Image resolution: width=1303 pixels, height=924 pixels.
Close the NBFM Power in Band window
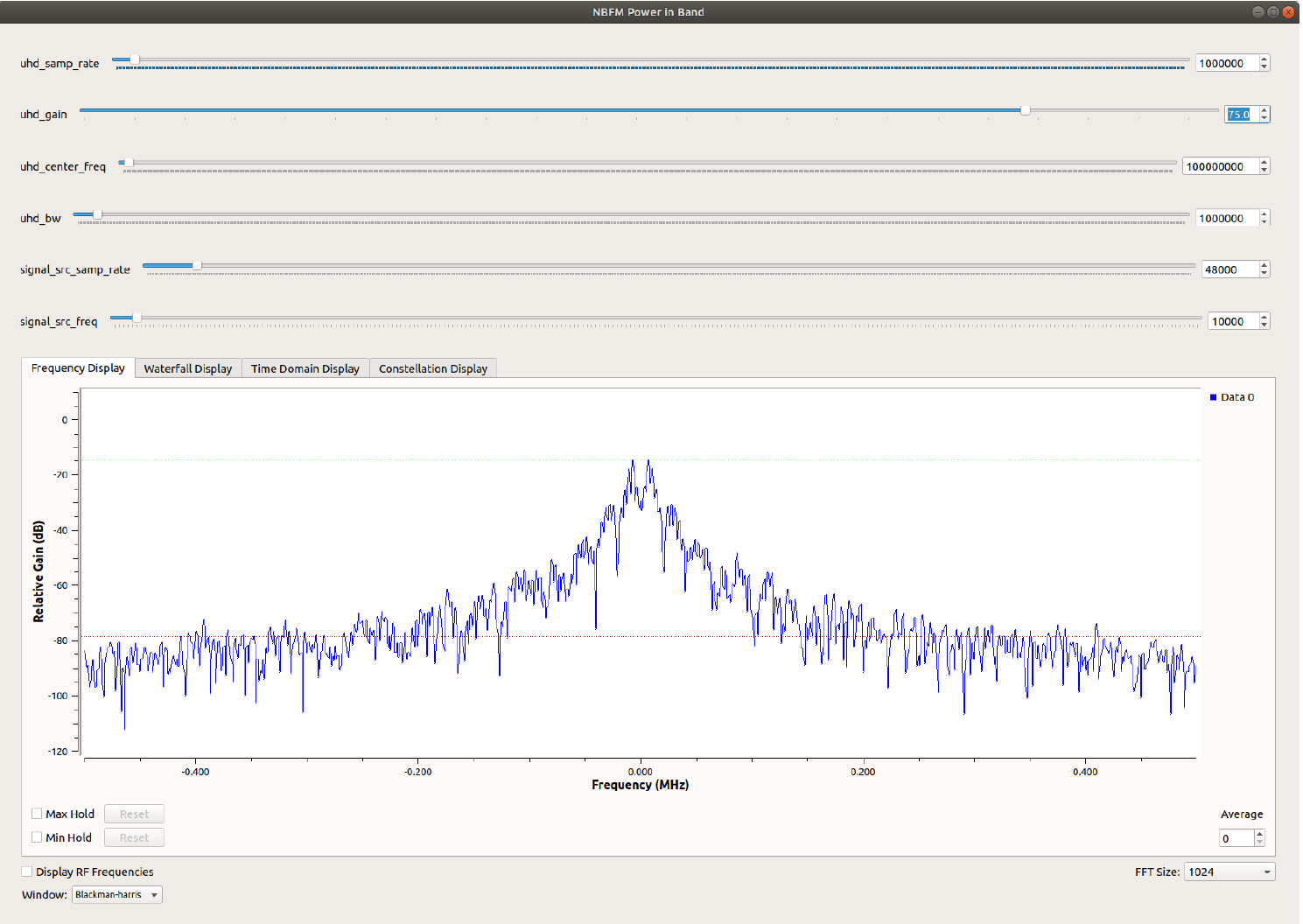coord(1288,11)
